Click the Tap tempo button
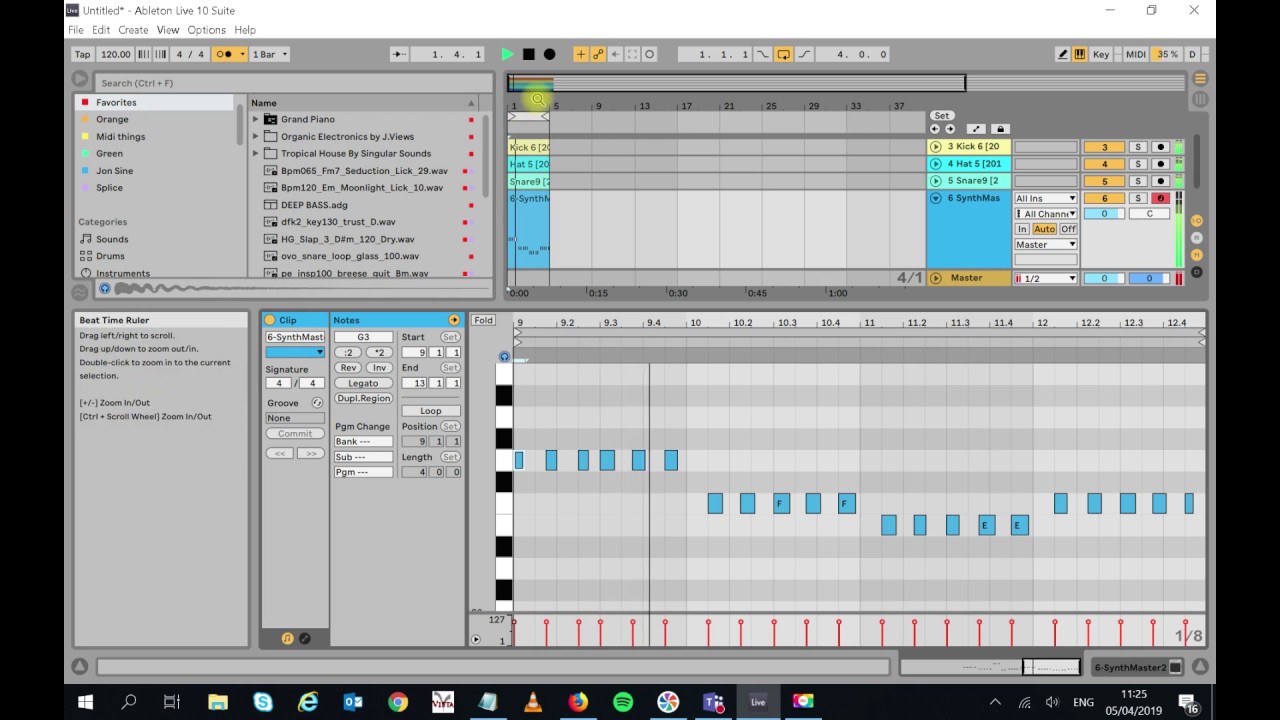This screenshot has height=720, width=1280. (82, 54)
